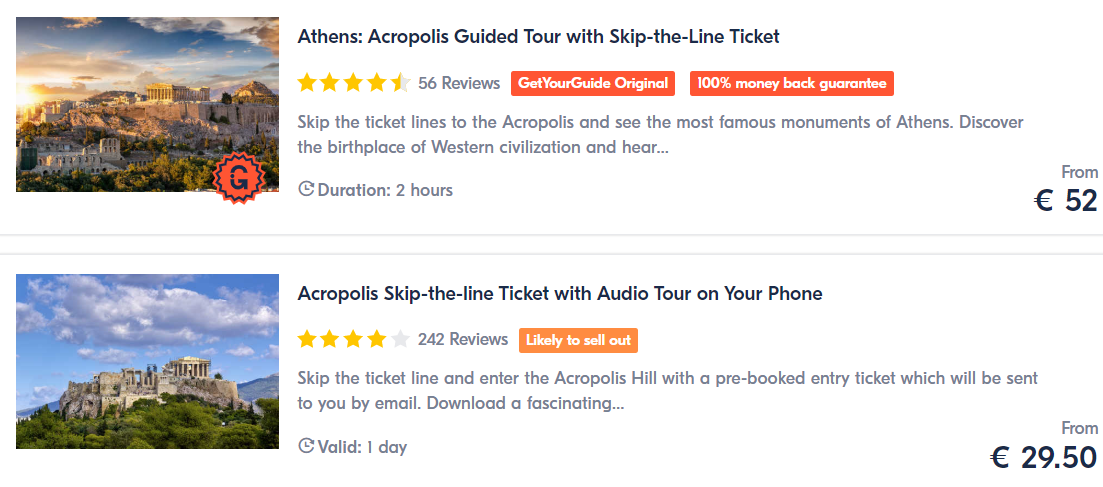Click the '100% money back guarantee' badge
1103x487 pixels.
click(792, 83)
